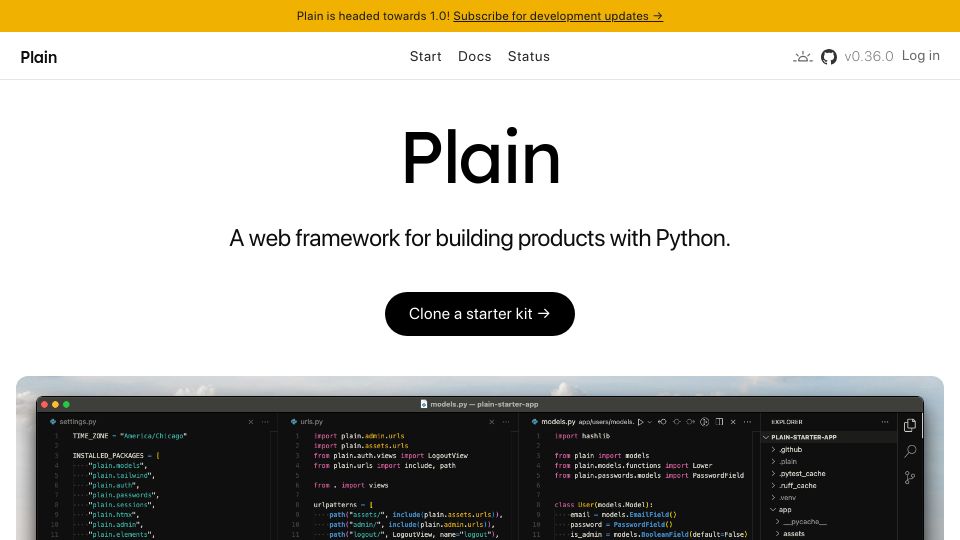Open the GitHub repository icon
Image resolution: width=960 pixels, height=540 pixels.
coord(829,57)
